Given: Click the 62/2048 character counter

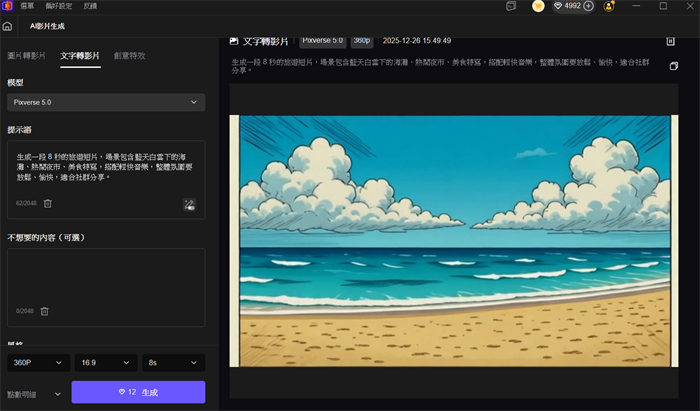Looking at the screenshot, I should coord(26,203).
